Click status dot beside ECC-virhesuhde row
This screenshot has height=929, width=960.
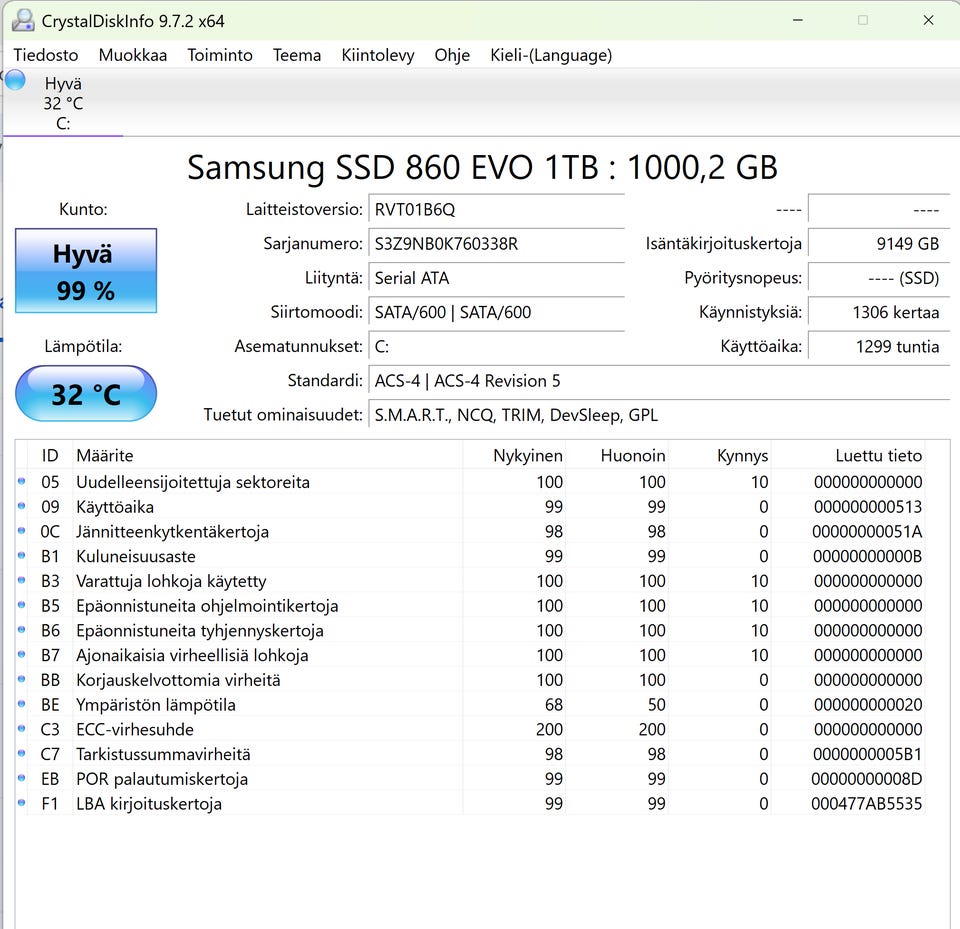[22, 729]
